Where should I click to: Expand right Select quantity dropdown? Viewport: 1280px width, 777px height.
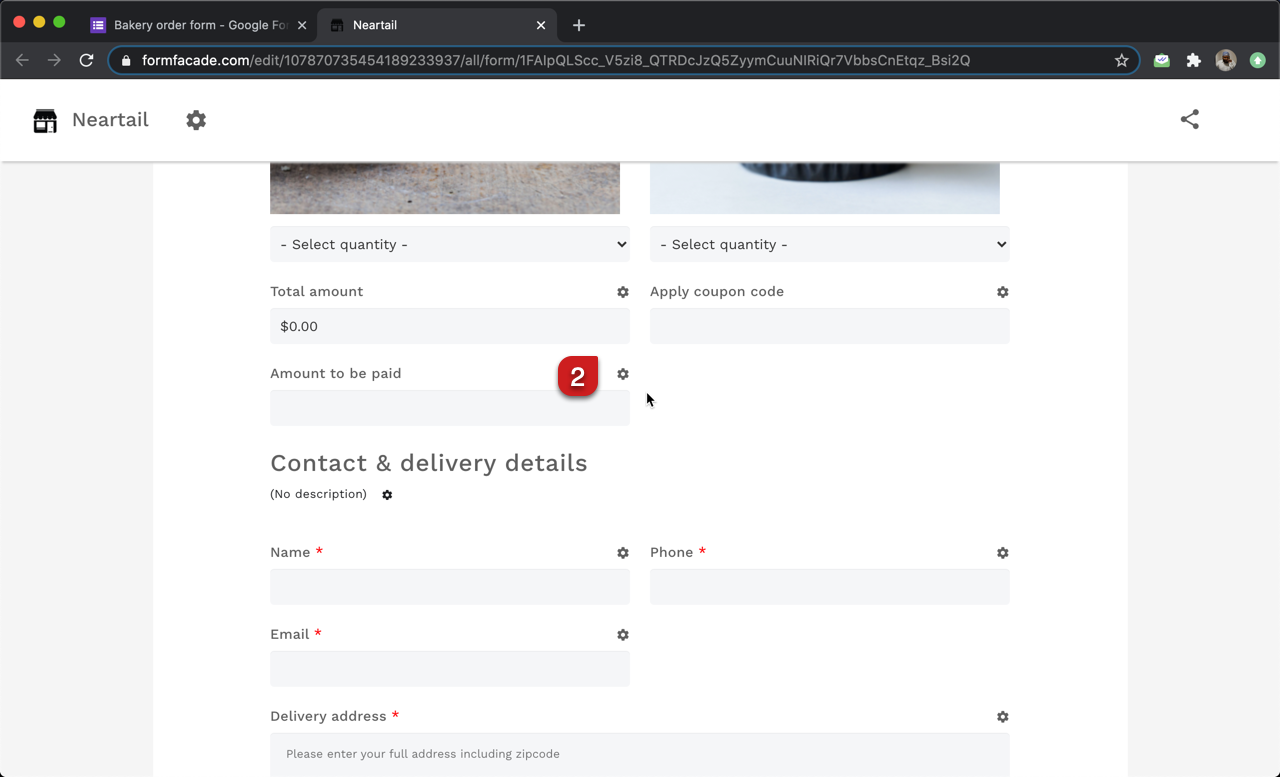click(x=830, y=245)
